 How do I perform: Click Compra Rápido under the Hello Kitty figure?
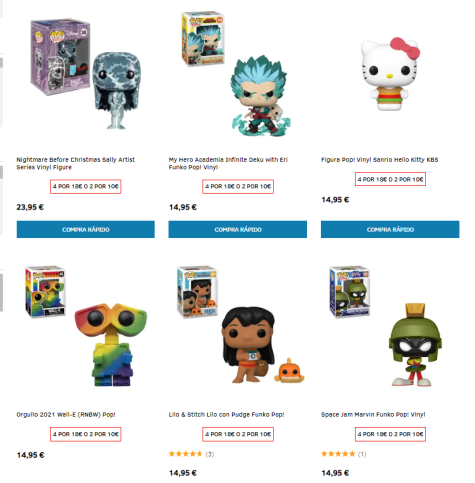click(x=390, y=229)
